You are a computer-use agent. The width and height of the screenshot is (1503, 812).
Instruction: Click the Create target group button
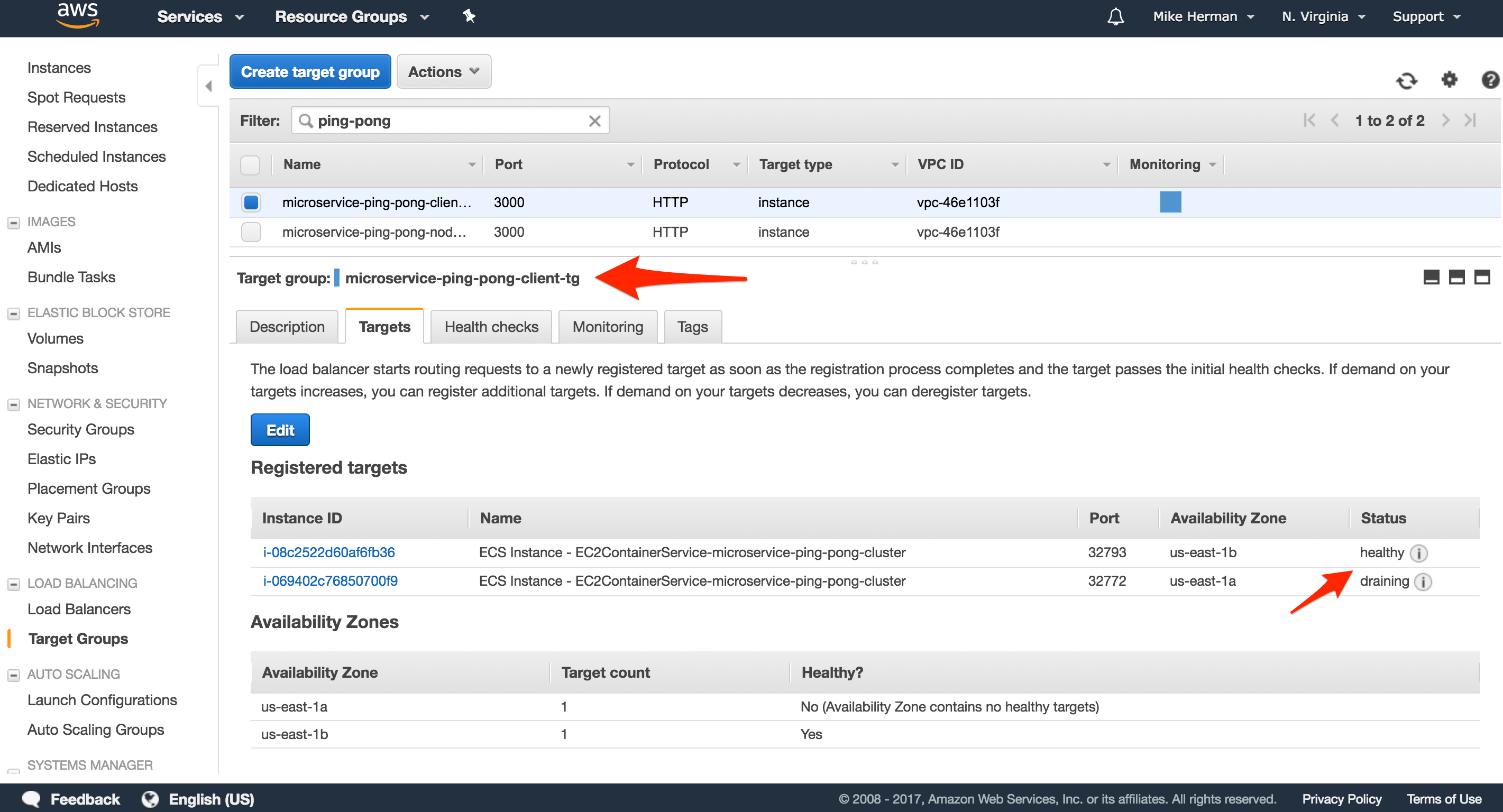310,72
